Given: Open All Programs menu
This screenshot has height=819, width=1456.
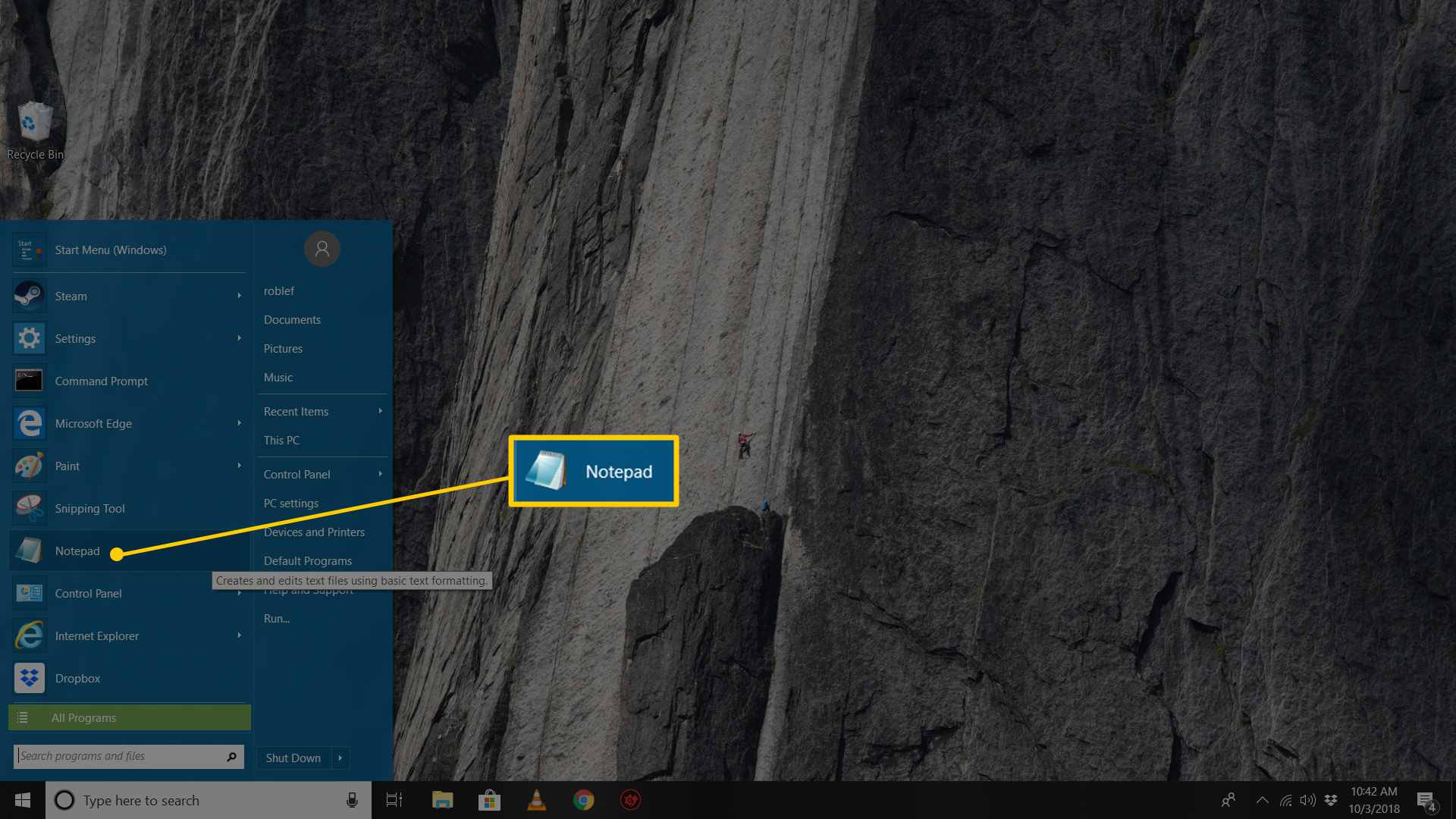Looking at the screenshot, I should click(x=130, y=717).
